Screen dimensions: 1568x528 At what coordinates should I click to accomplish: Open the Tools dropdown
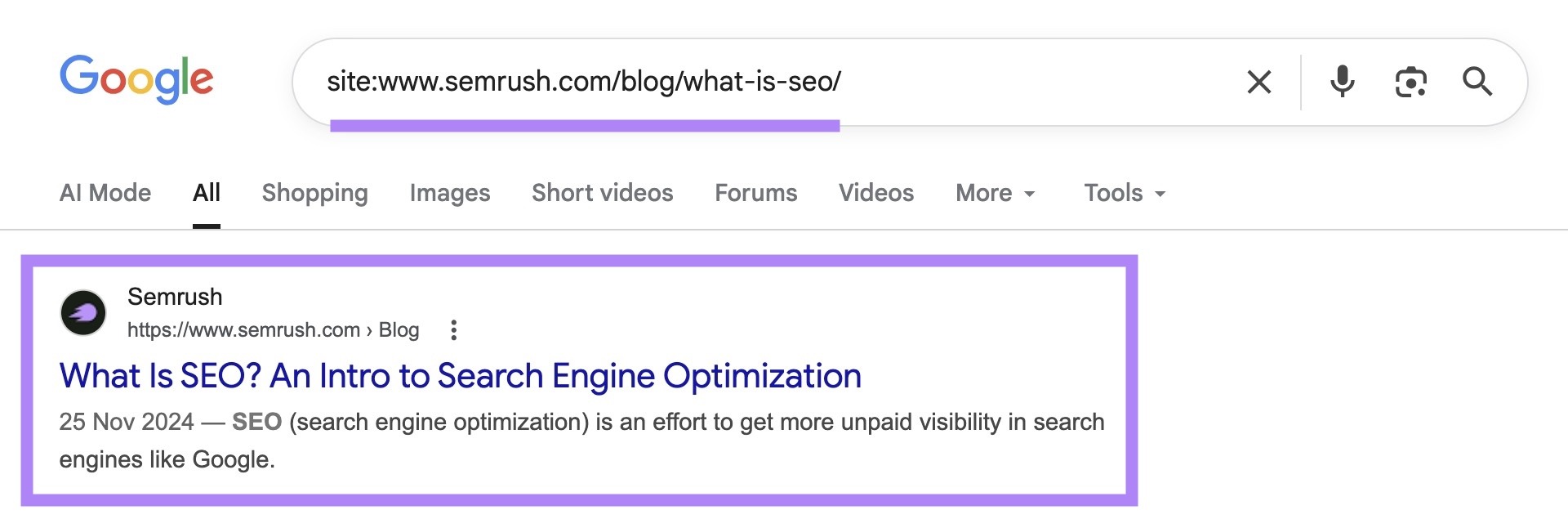pos(1122,193)
